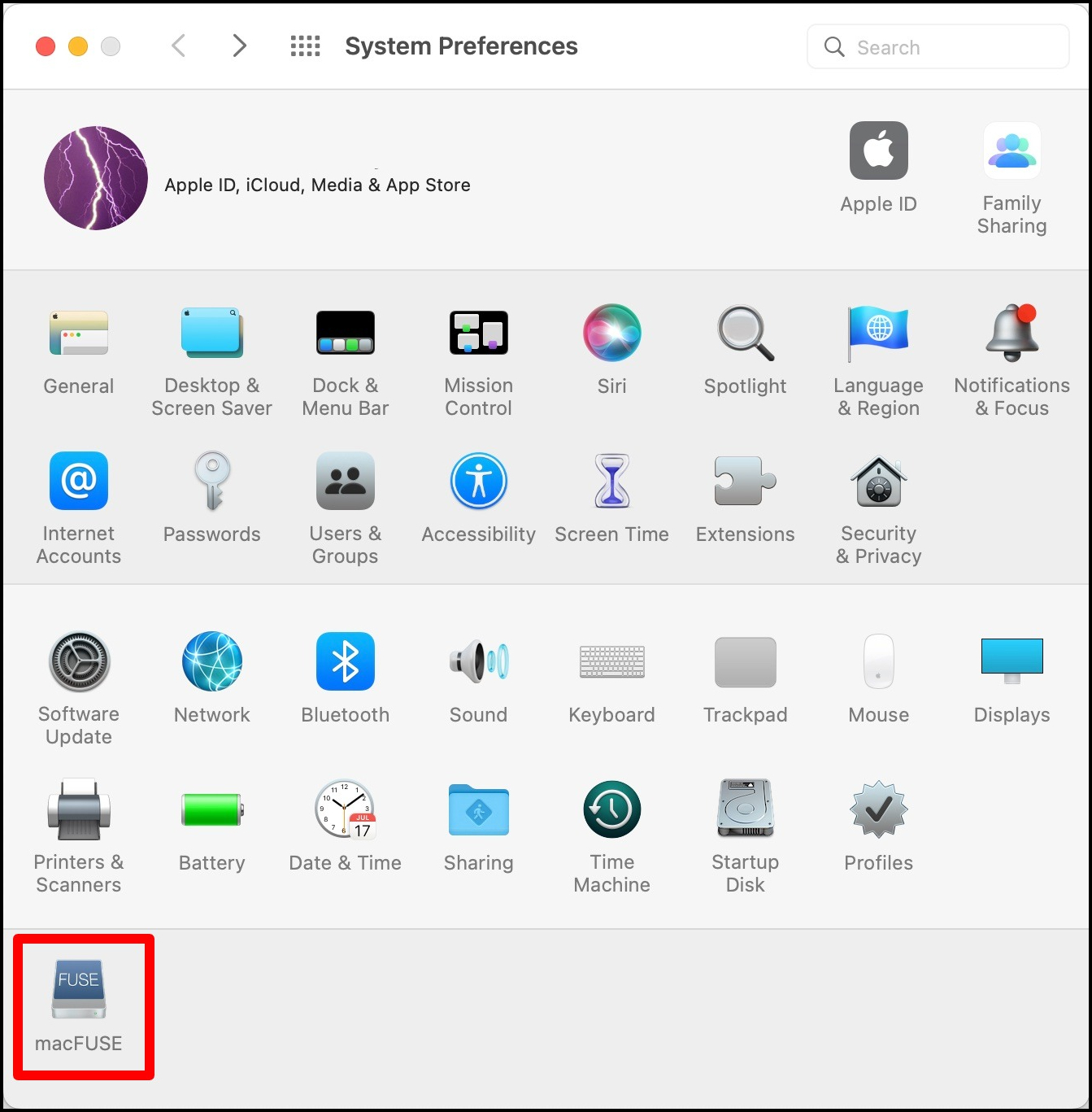Click the lightning user profile picture
This screenshot has width=1092, height=1112.
click(96, 178)
